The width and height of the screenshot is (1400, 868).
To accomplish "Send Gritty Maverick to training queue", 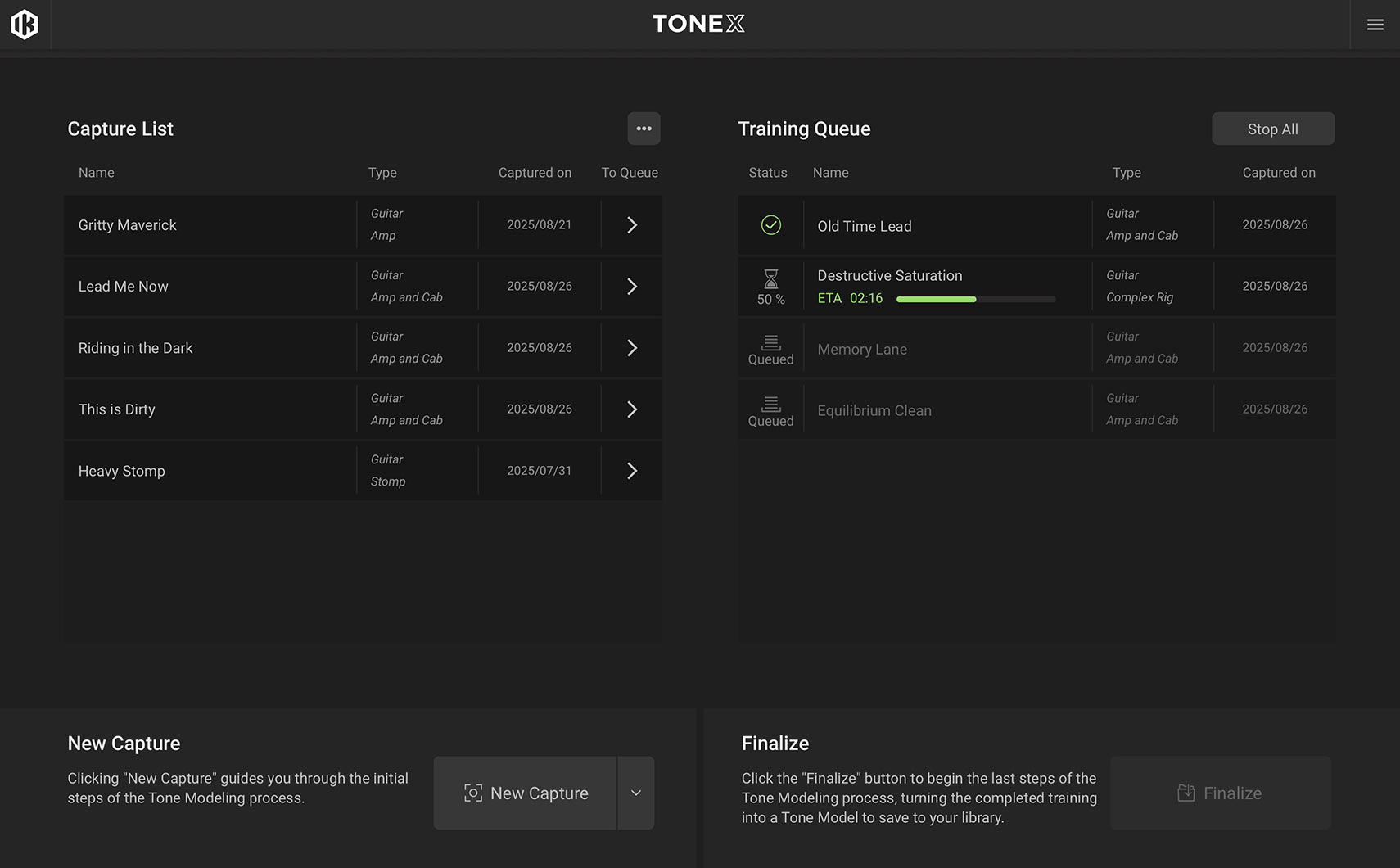I will [631, 225].
